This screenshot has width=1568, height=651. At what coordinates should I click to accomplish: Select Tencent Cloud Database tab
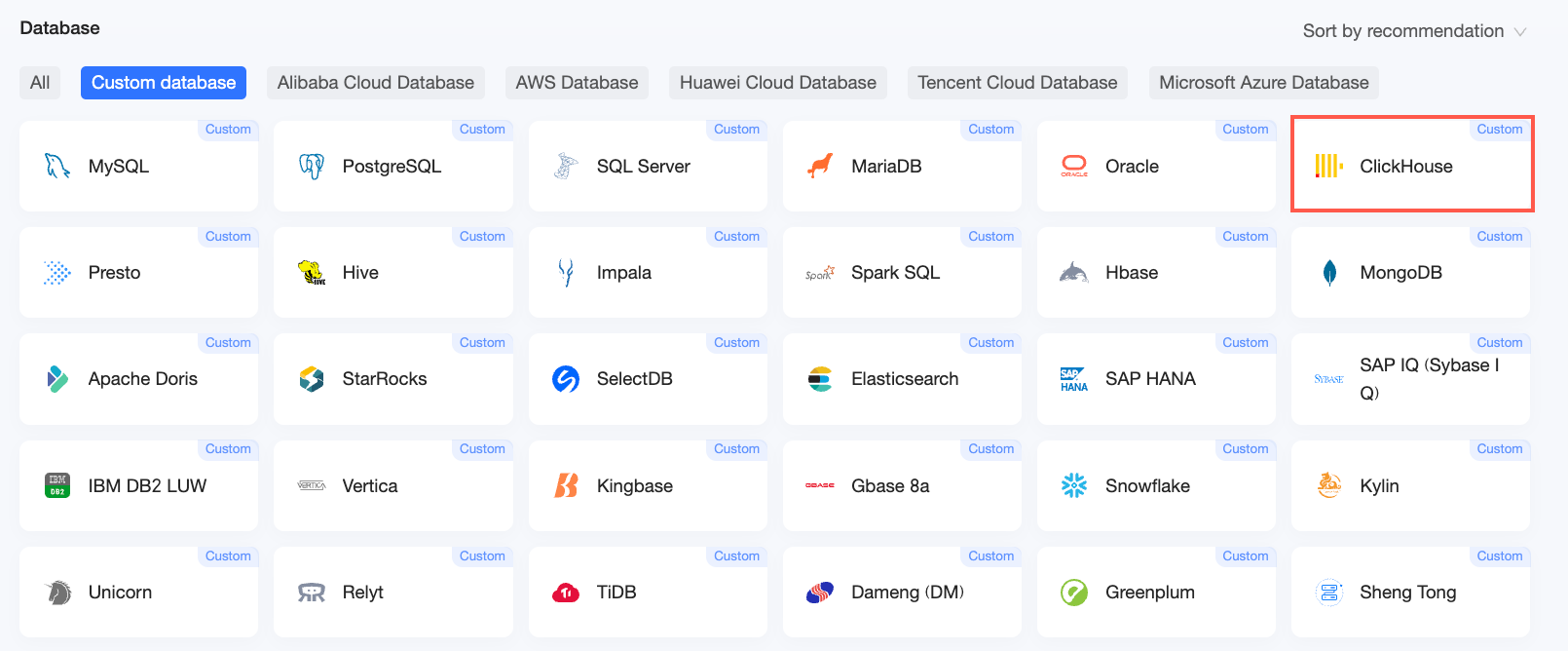point(1018,83)
